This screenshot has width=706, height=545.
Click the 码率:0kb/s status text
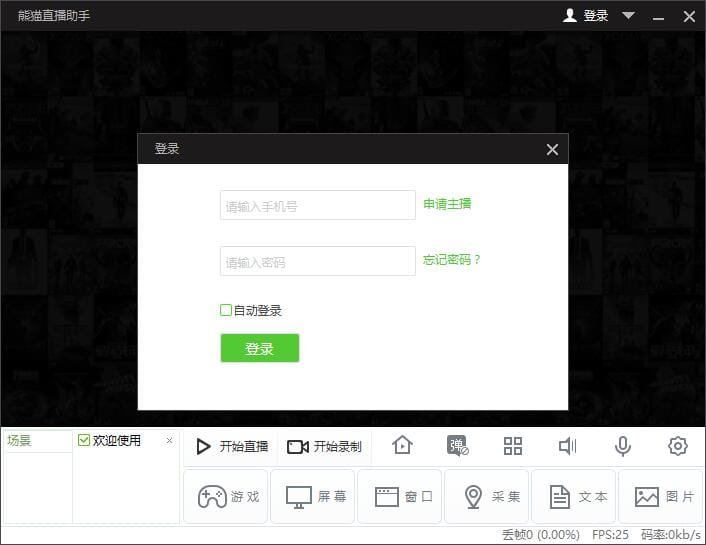pos(671,535)
